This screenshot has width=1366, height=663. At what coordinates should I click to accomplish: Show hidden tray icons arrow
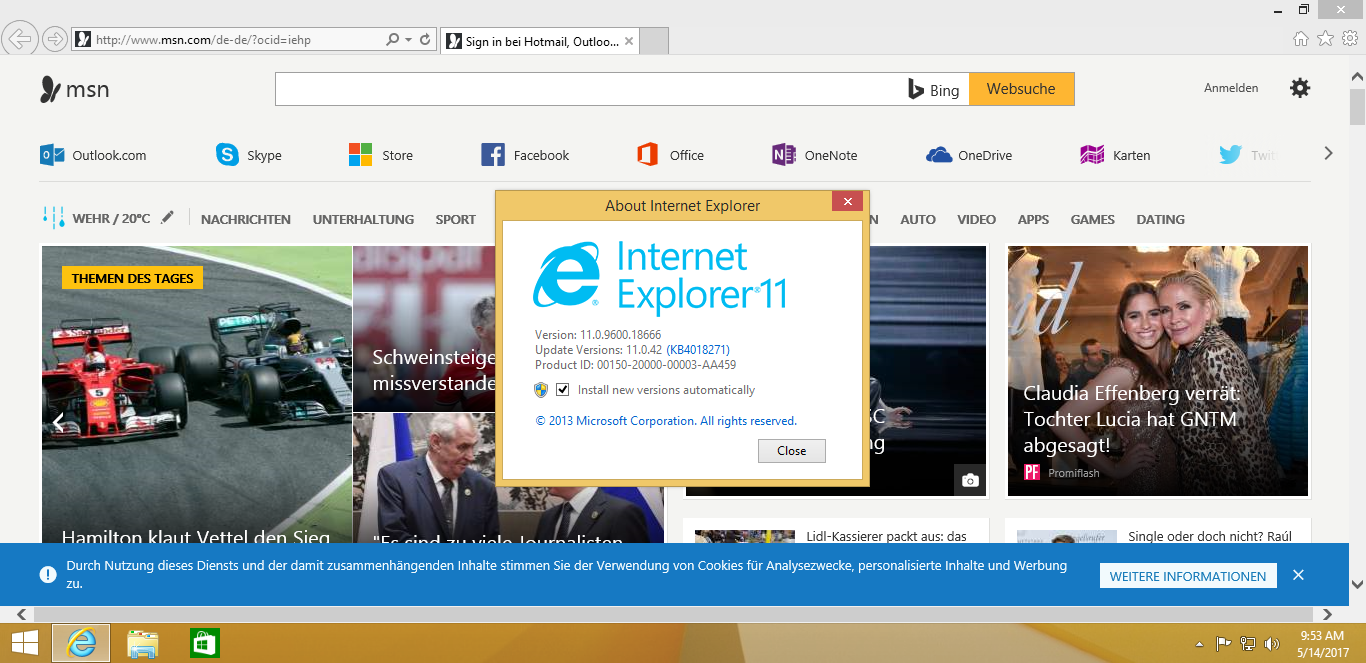click(x=1199, y=644)
